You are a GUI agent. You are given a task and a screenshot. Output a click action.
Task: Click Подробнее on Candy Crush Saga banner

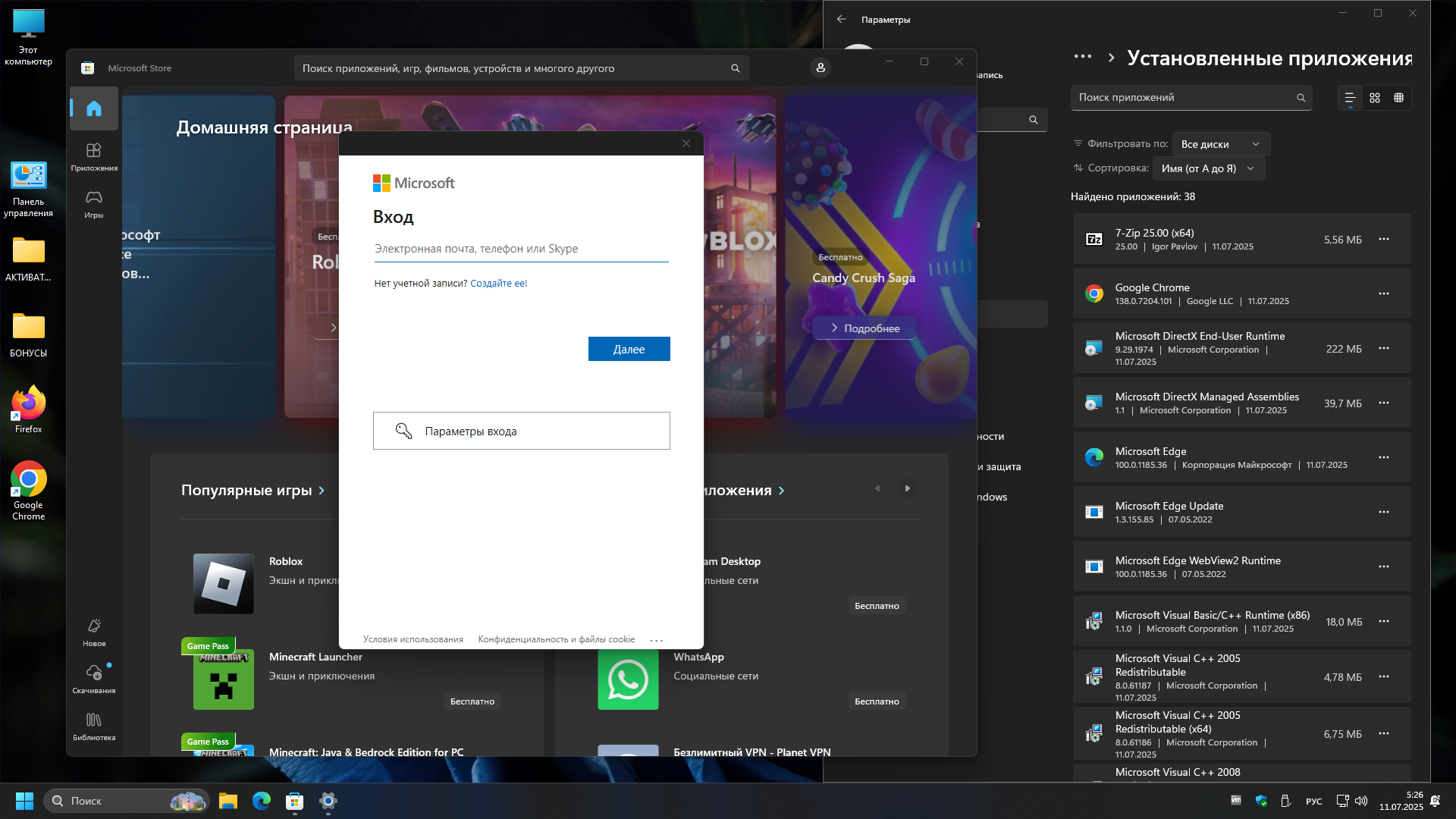point(864,328)
